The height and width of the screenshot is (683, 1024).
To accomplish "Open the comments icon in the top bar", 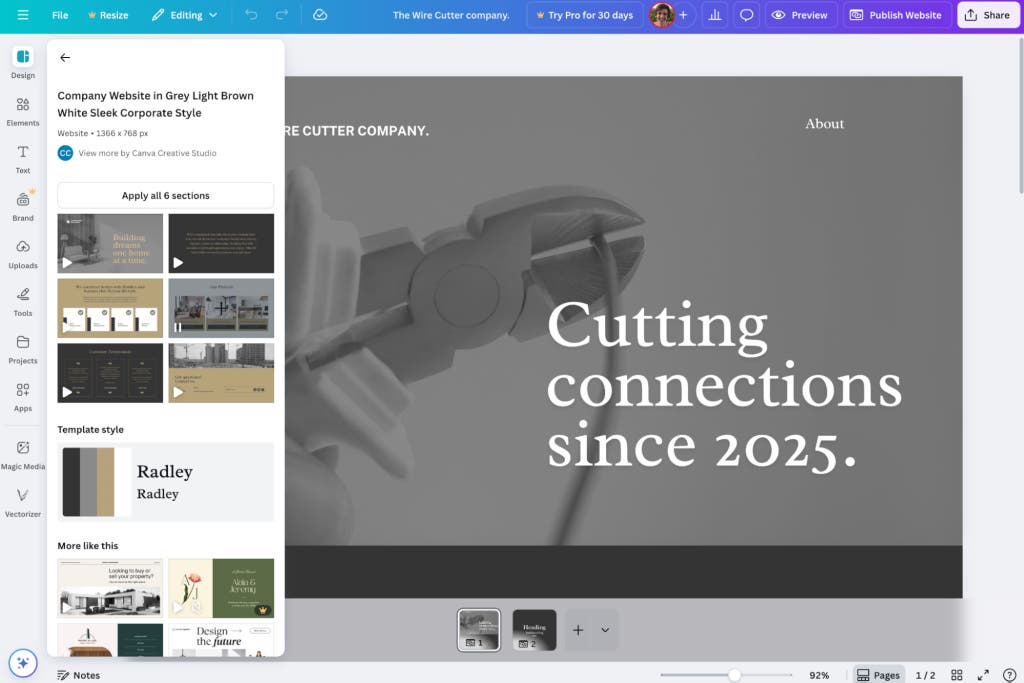I will (745, 15).
